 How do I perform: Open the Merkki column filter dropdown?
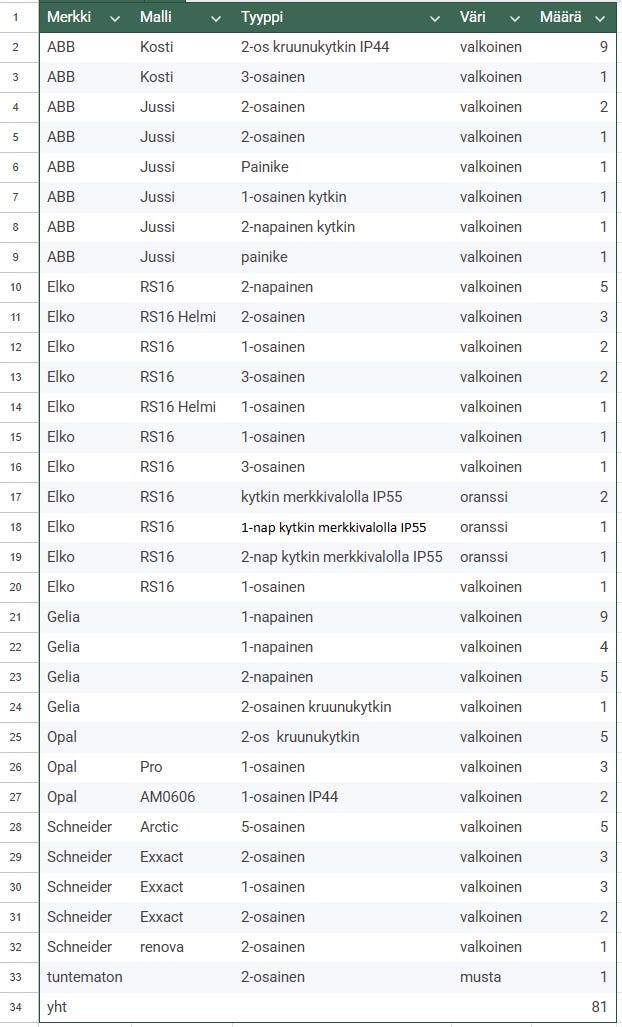115,18
